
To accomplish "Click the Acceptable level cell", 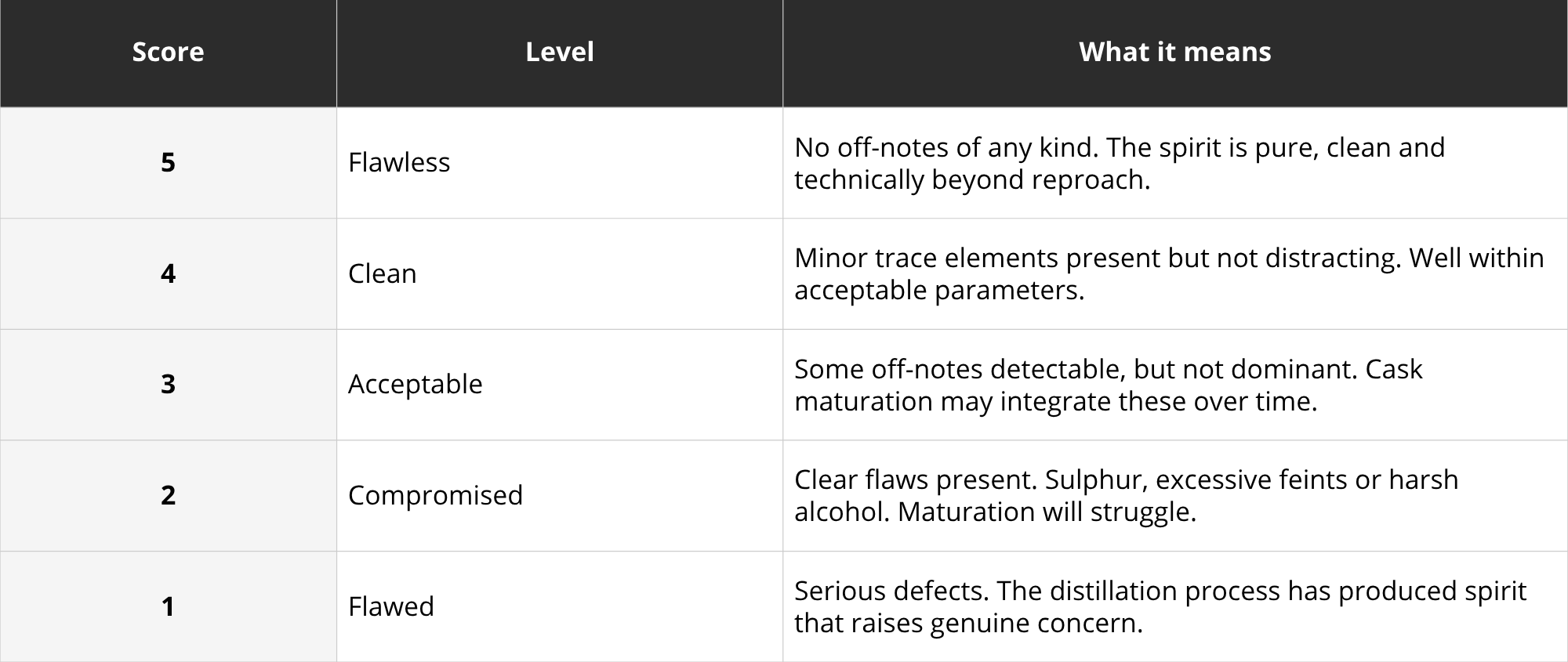I will pos(560,385).
